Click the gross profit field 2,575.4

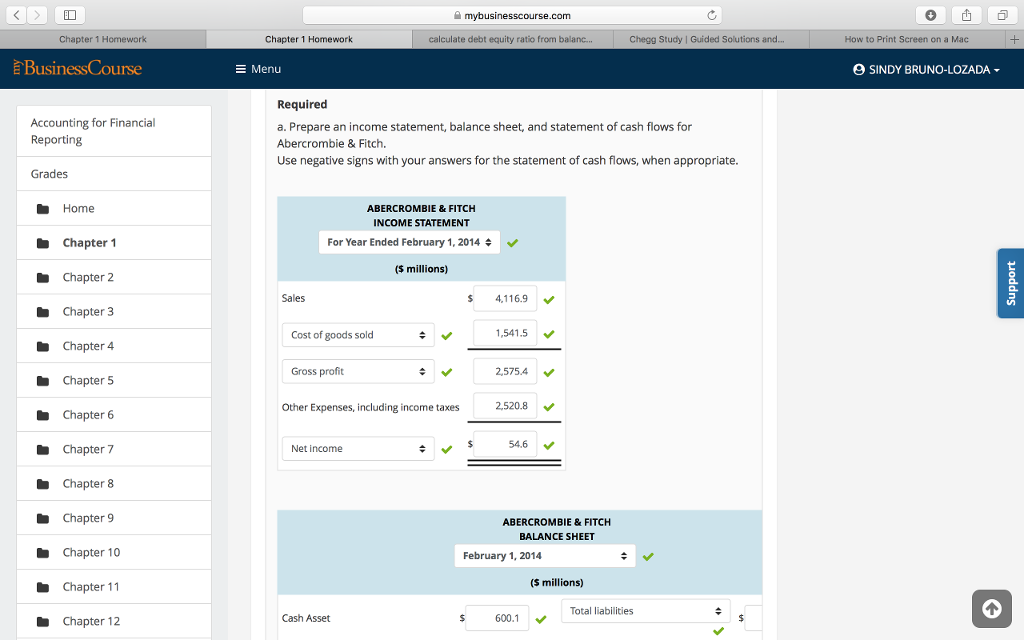tap(505, 372)
